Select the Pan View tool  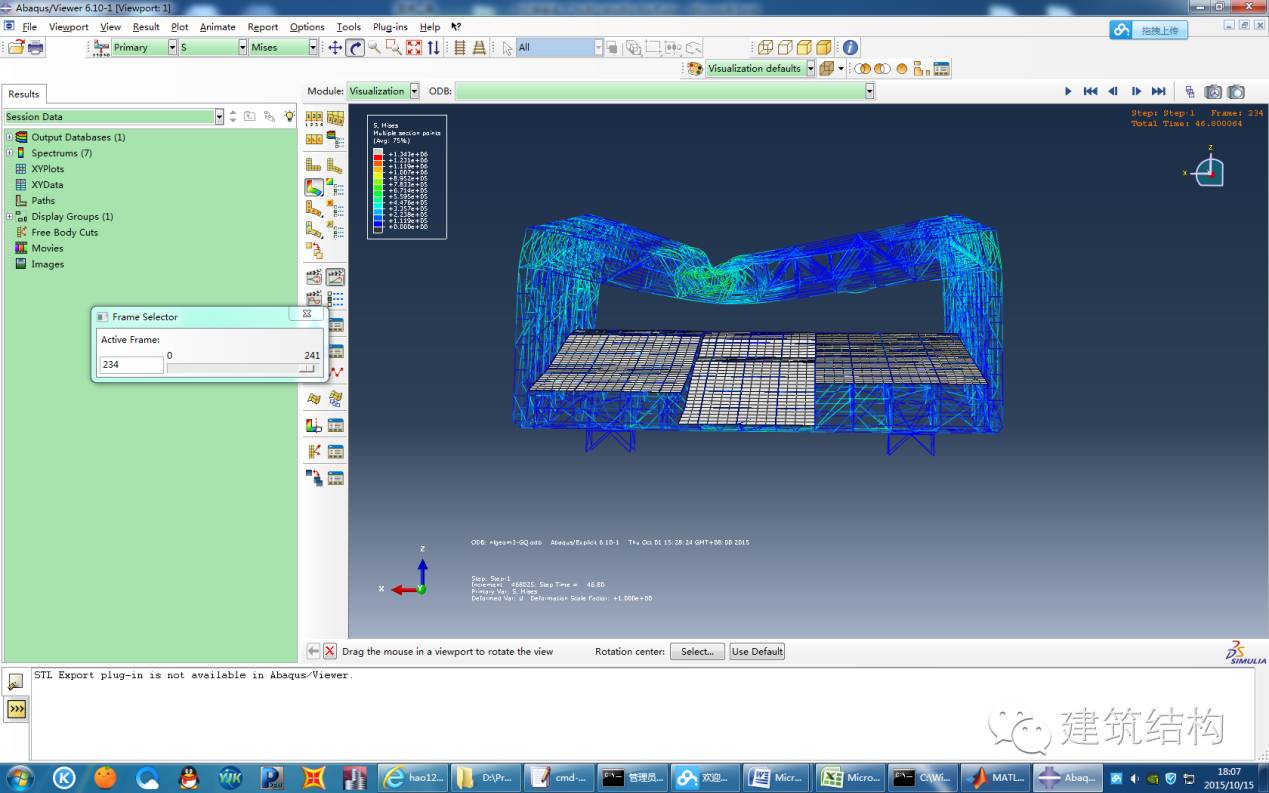335,47
